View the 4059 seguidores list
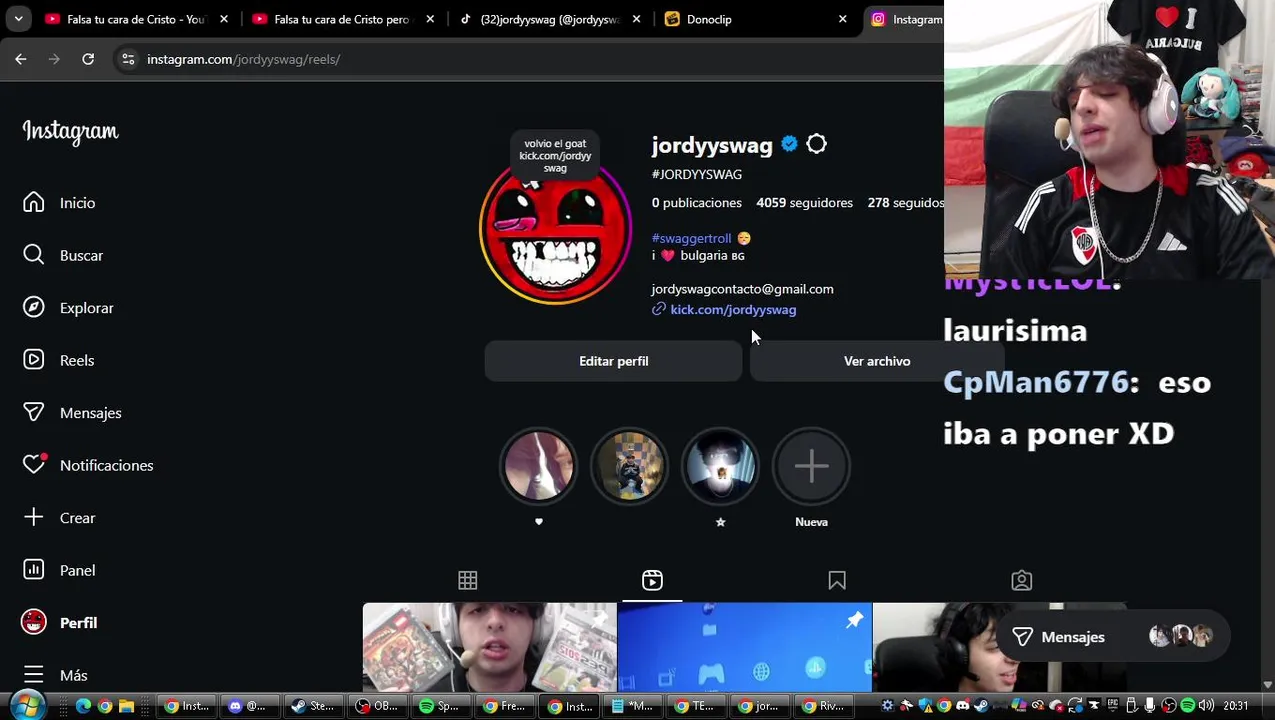This screenshot has height=720, width=1275. 804,203
